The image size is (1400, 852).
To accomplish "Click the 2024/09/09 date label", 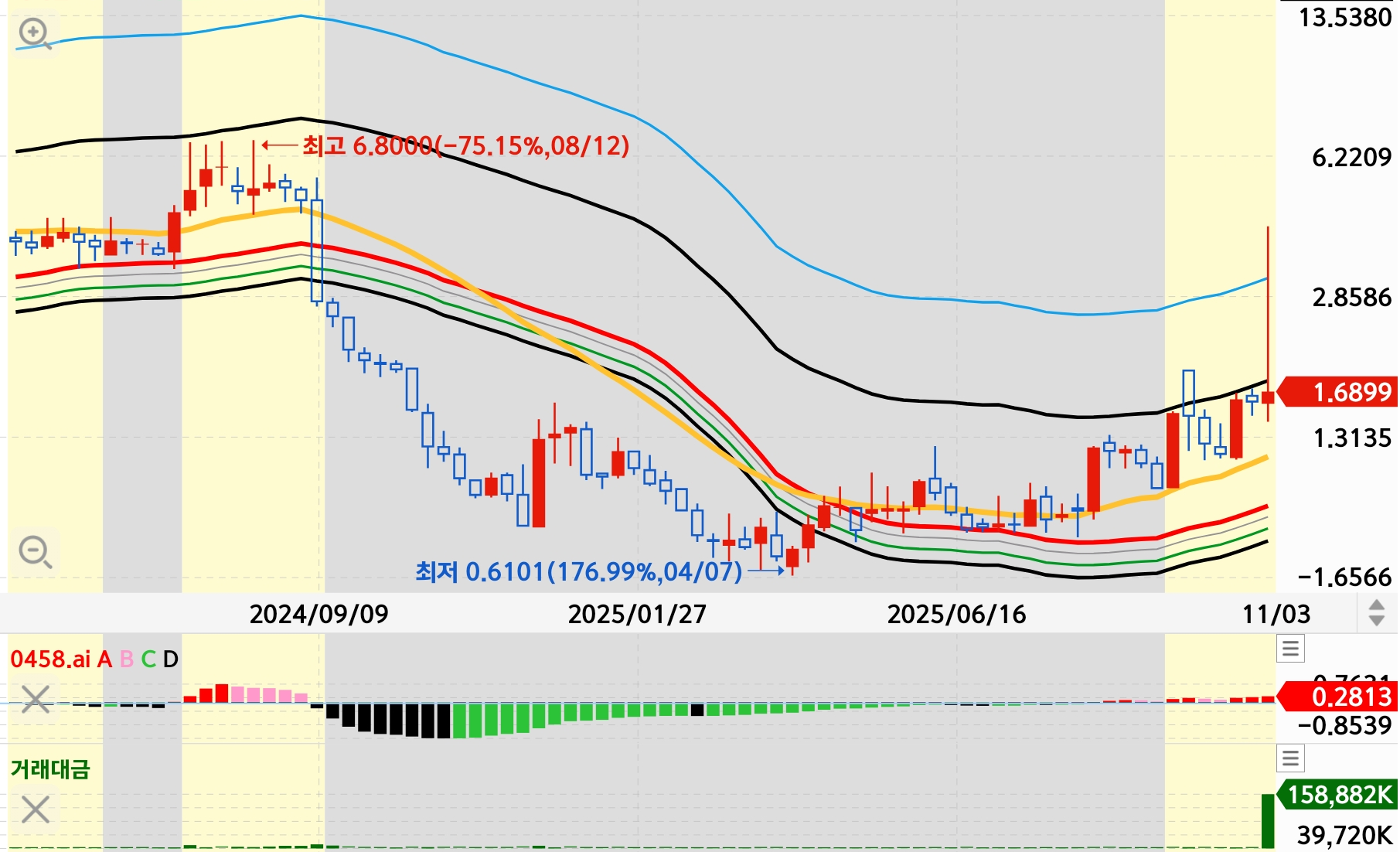I will pyautogui.click(x=319, y=614).
